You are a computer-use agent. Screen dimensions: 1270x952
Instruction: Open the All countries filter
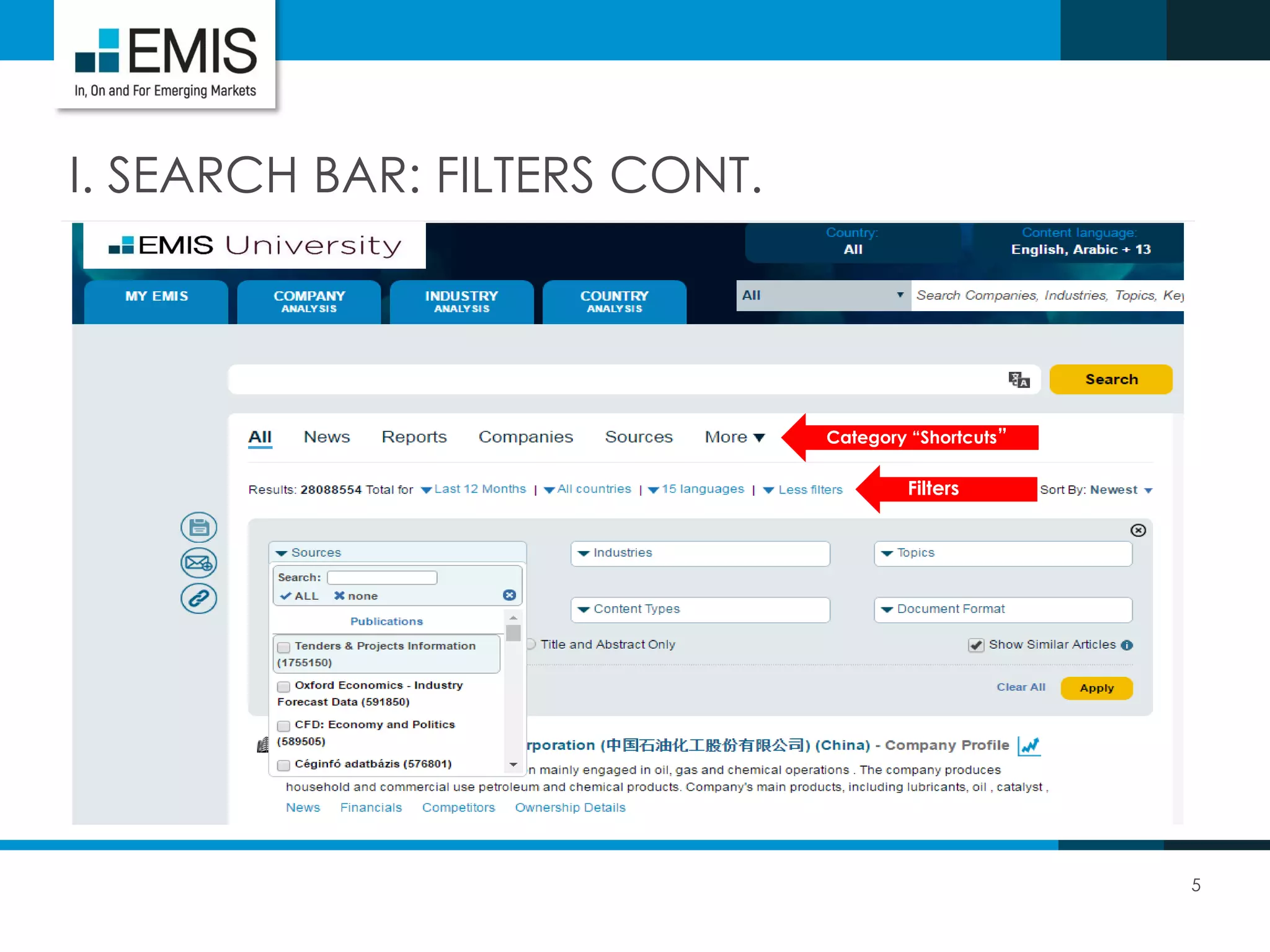click(587, 489)
